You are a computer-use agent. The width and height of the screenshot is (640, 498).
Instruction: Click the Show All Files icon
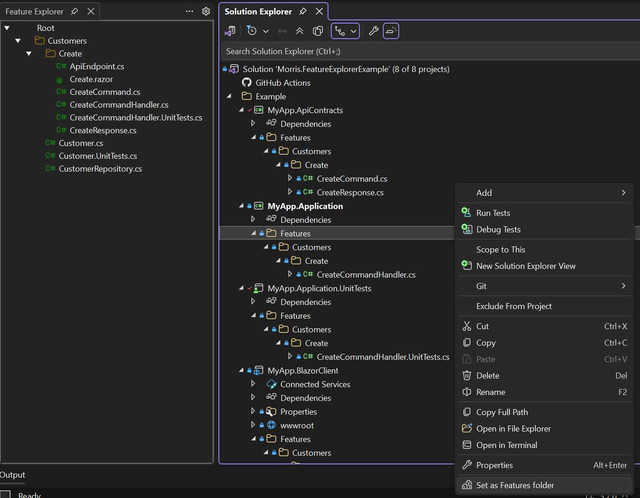point(318,31)
